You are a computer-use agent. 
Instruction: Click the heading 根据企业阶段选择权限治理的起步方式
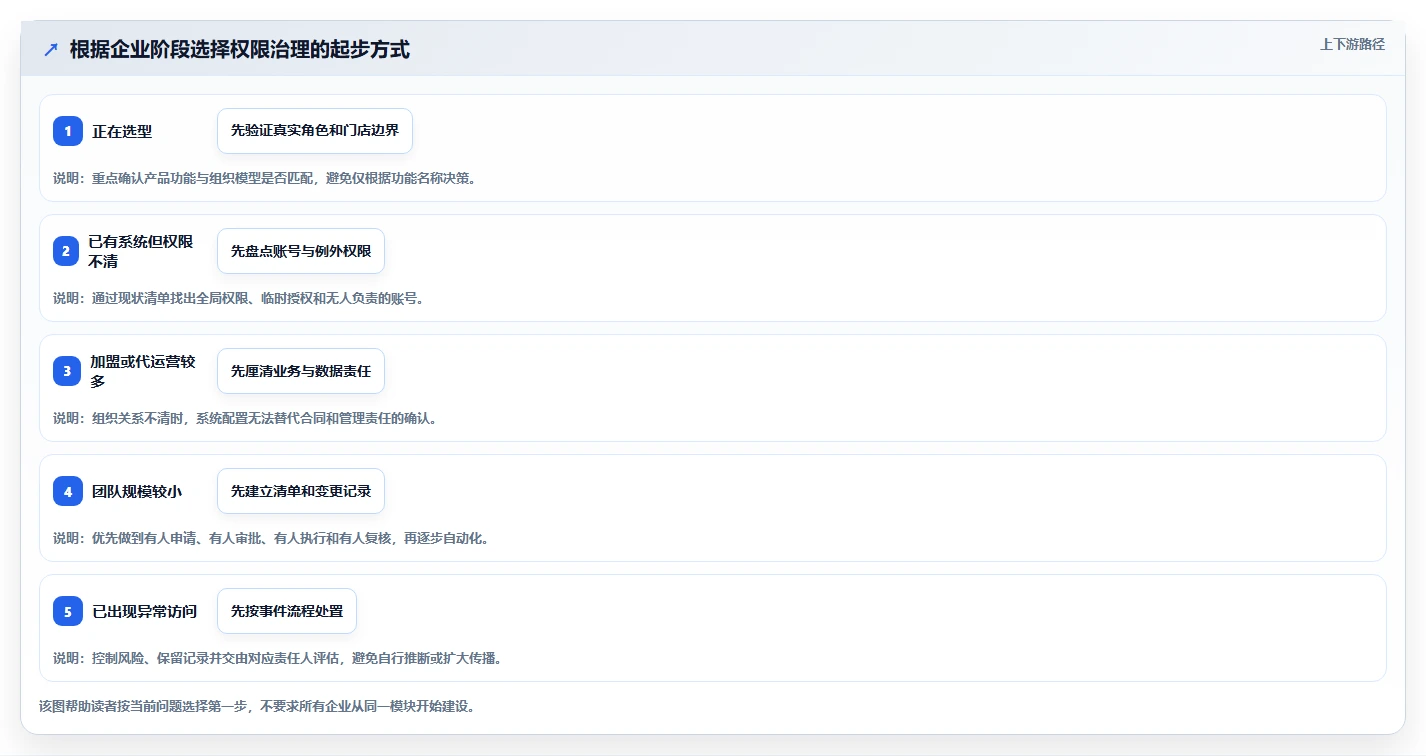tap(240, 49)
